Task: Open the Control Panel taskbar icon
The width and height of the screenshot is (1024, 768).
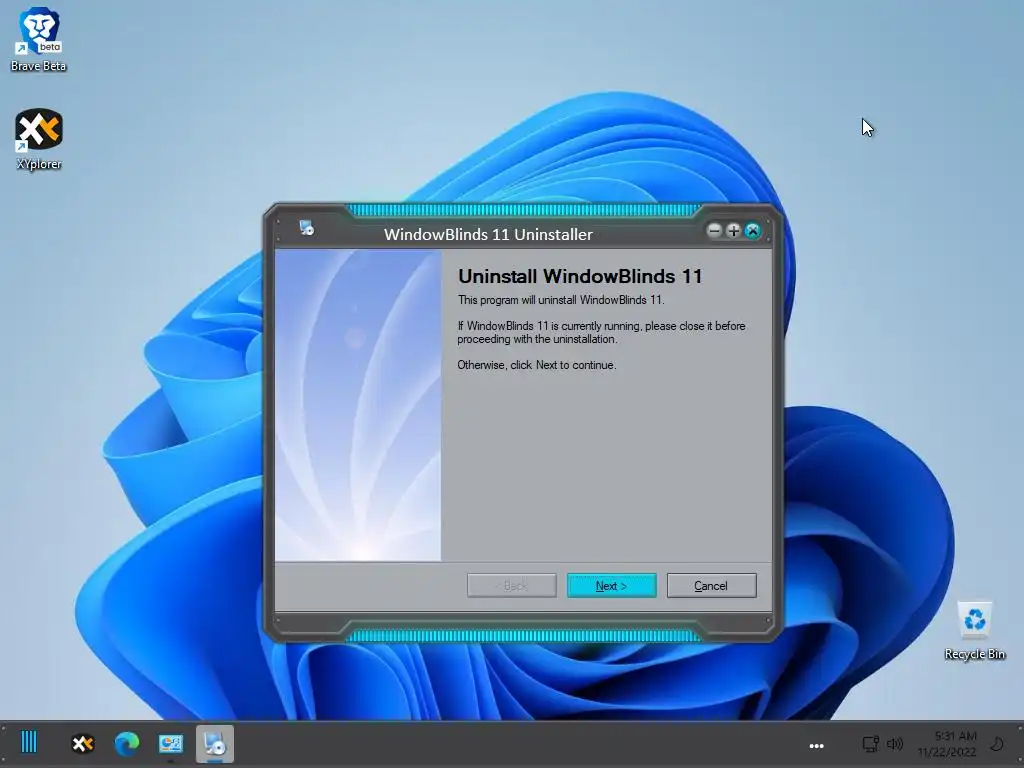Action: tap(170, 743)
